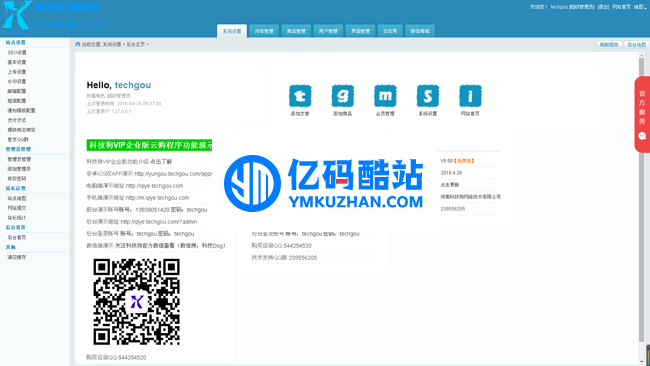Open the 管理员管理 sidebar item

coord(19,159)
